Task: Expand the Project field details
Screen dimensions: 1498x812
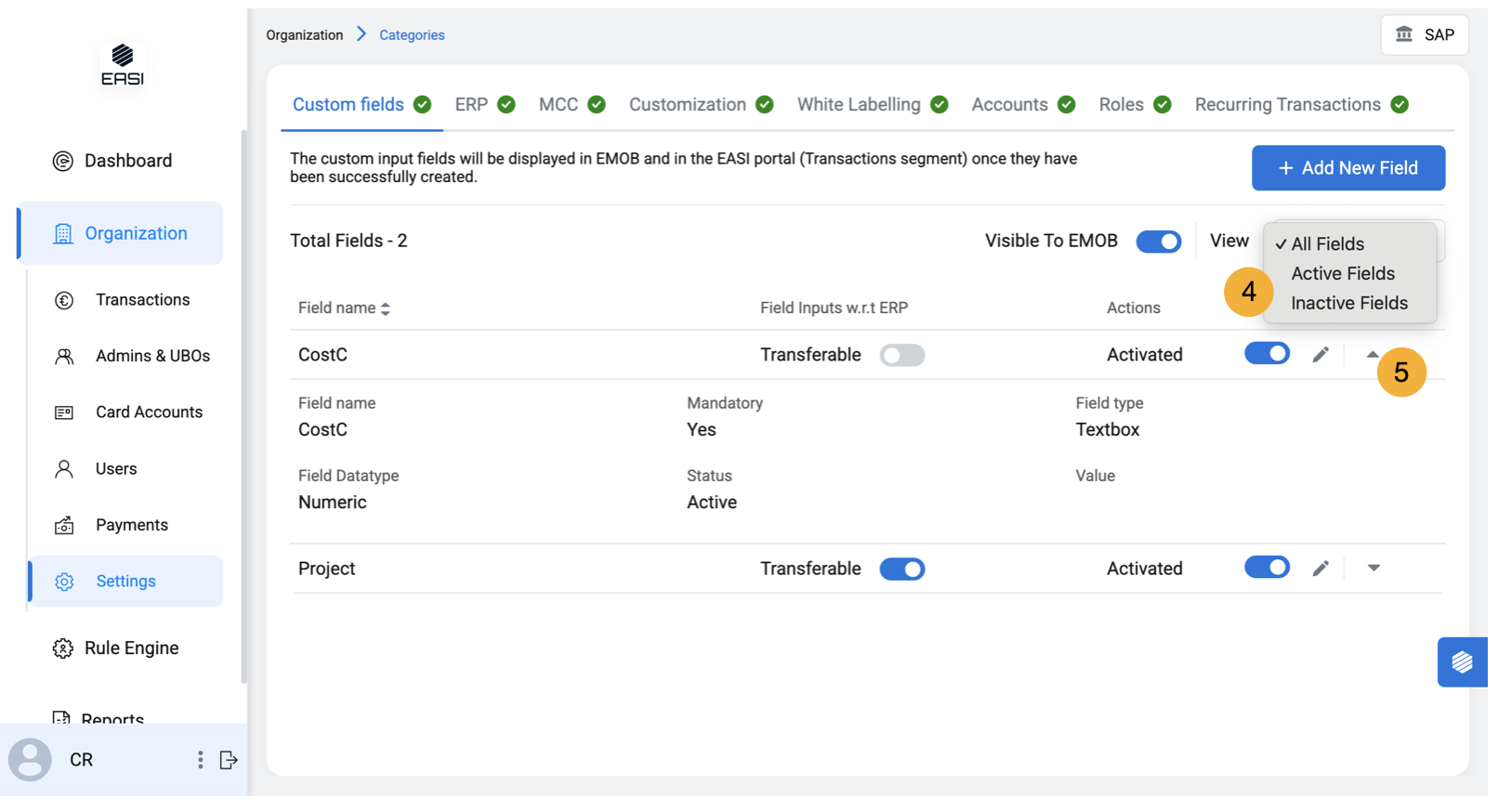Action: 1373,569
